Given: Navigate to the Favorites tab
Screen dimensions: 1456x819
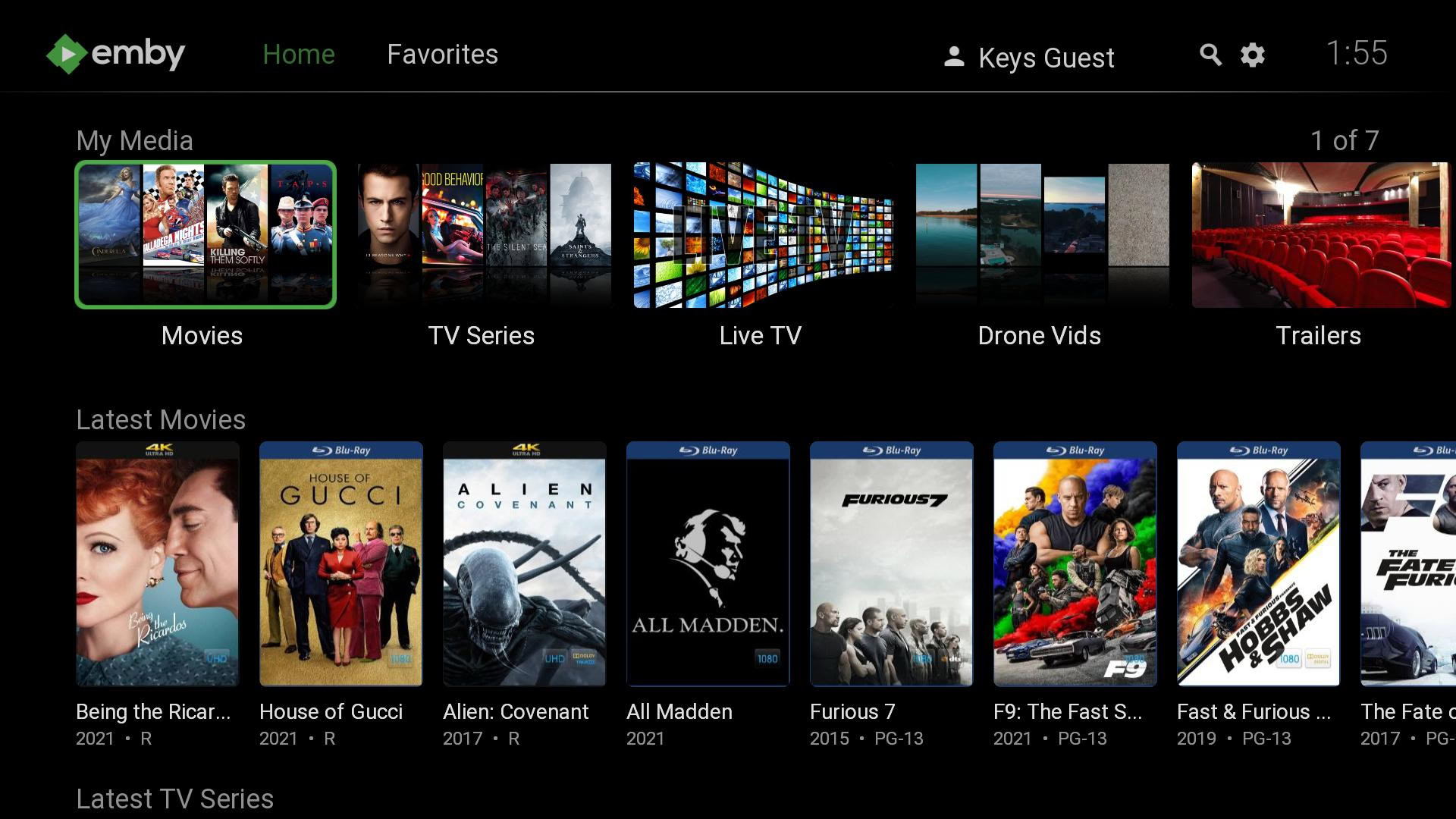Looking at the screenshot, I should tap(443, 55).
